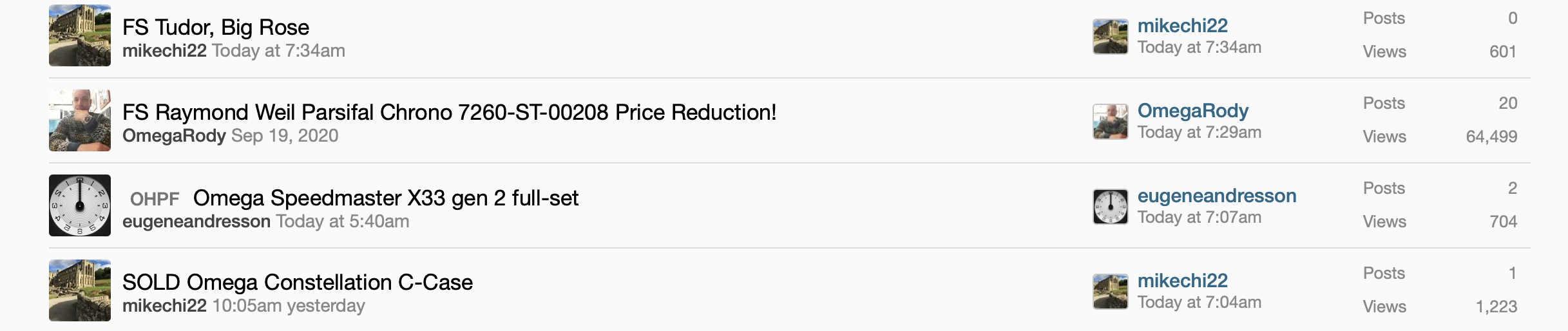Click small mikechi22 avatar in Constellation last-post column
The image size is (1568, 331).
(1110, 292)
